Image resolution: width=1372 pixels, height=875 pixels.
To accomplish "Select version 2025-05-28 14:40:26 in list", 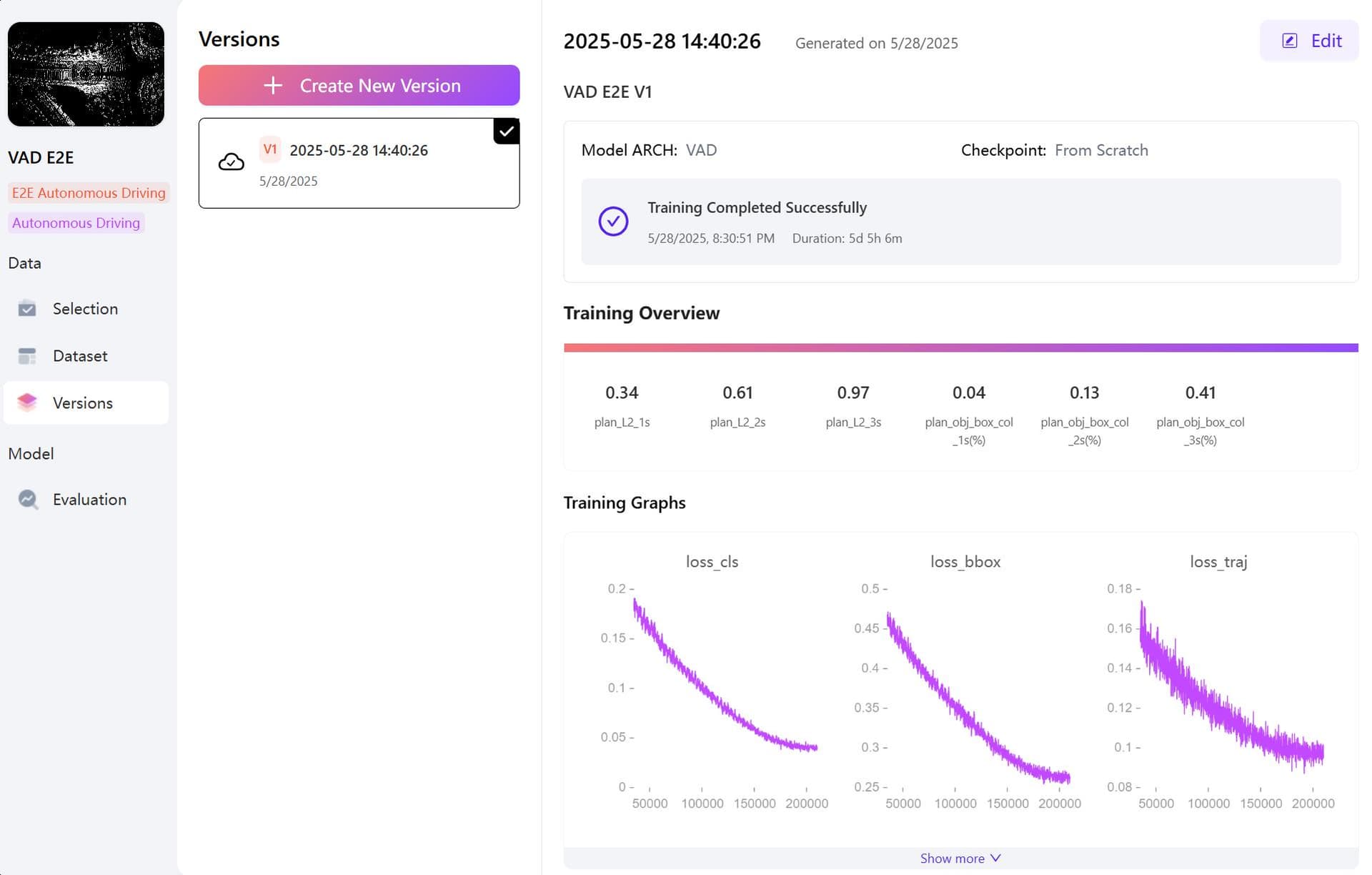I will [358, 151].
